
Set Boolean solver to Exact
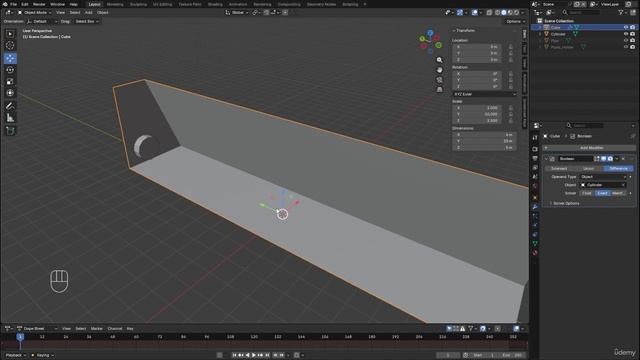pos(602,193)
